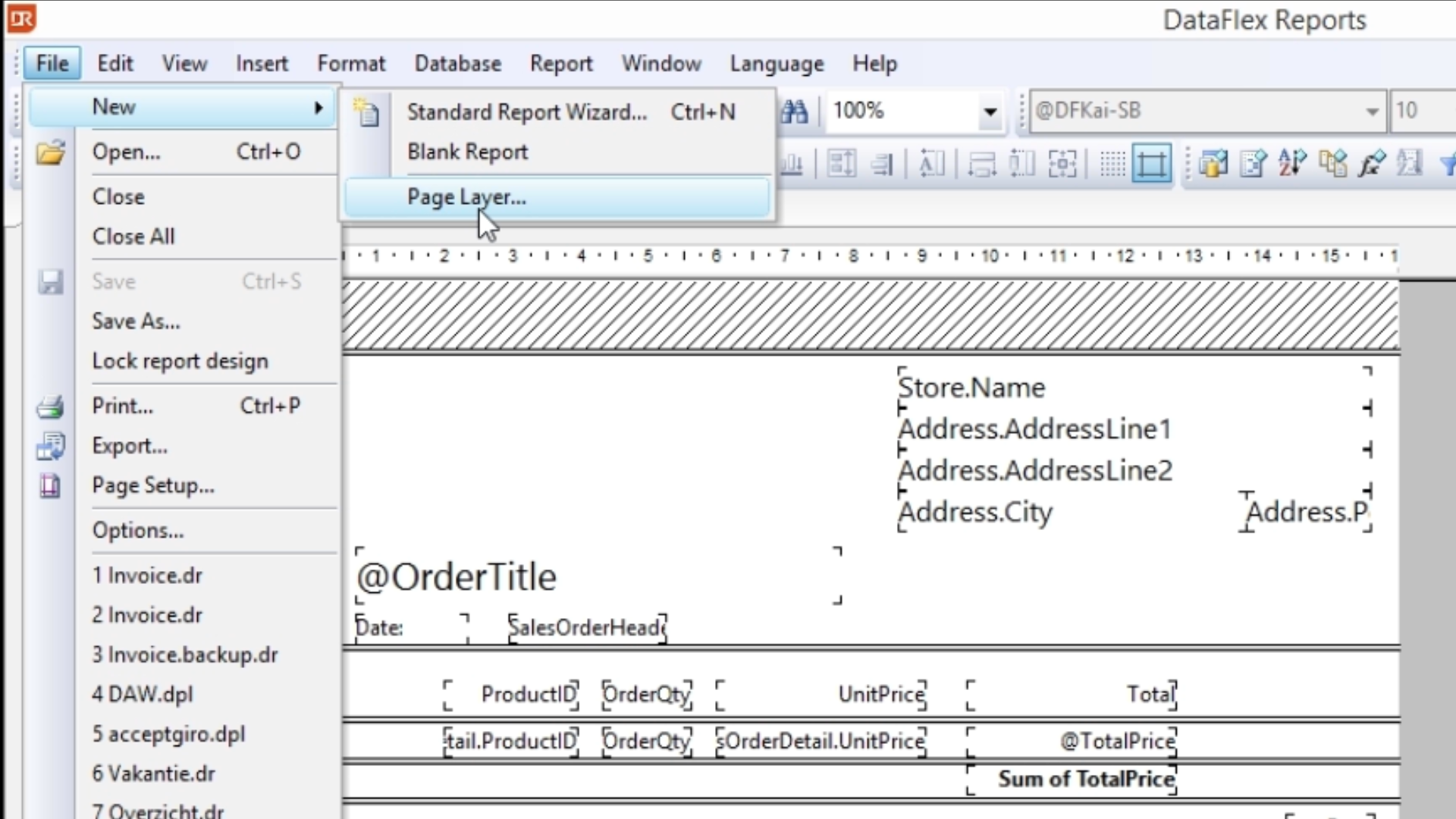Open the Database Expert toolbar icon
The image size is (1456, 819).
1213,164
